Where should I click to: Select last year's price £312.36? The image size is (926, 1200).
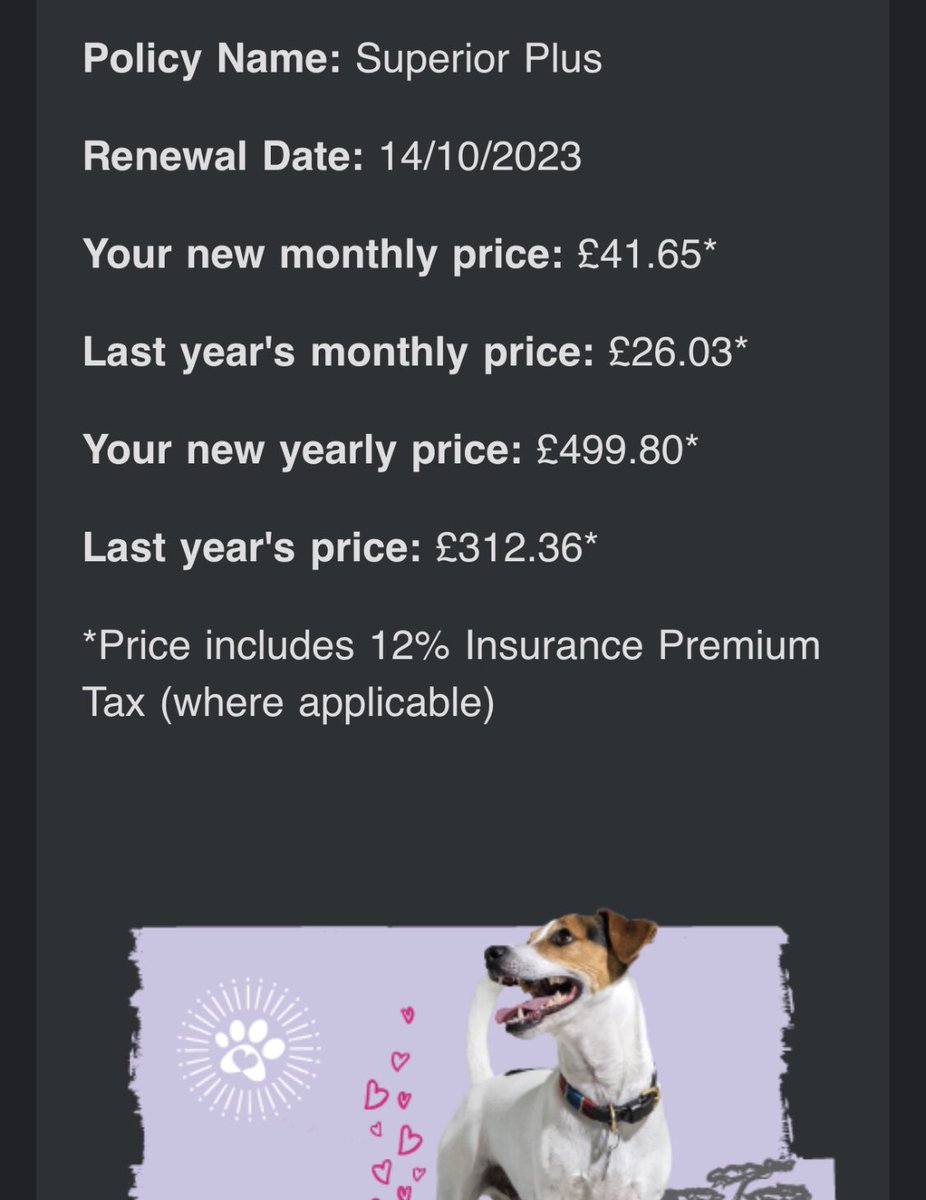click(x=517, y=548)
